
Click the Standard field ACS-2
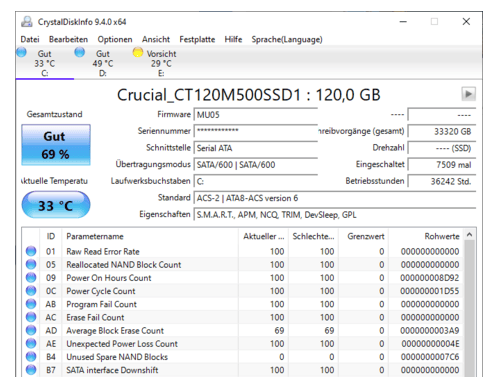click(335, 198)
